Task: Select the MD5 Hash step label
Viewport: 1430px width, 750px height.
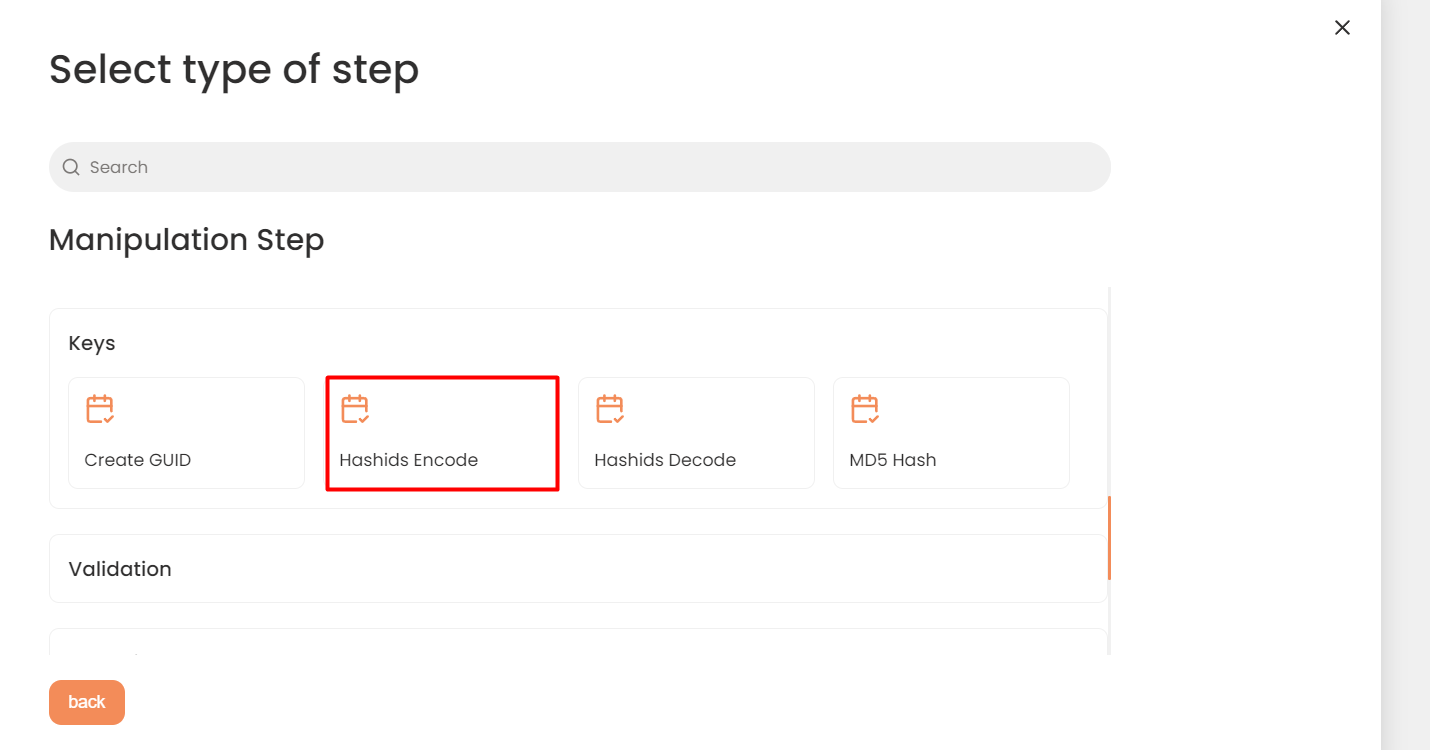Action: [x=893, y=460]
